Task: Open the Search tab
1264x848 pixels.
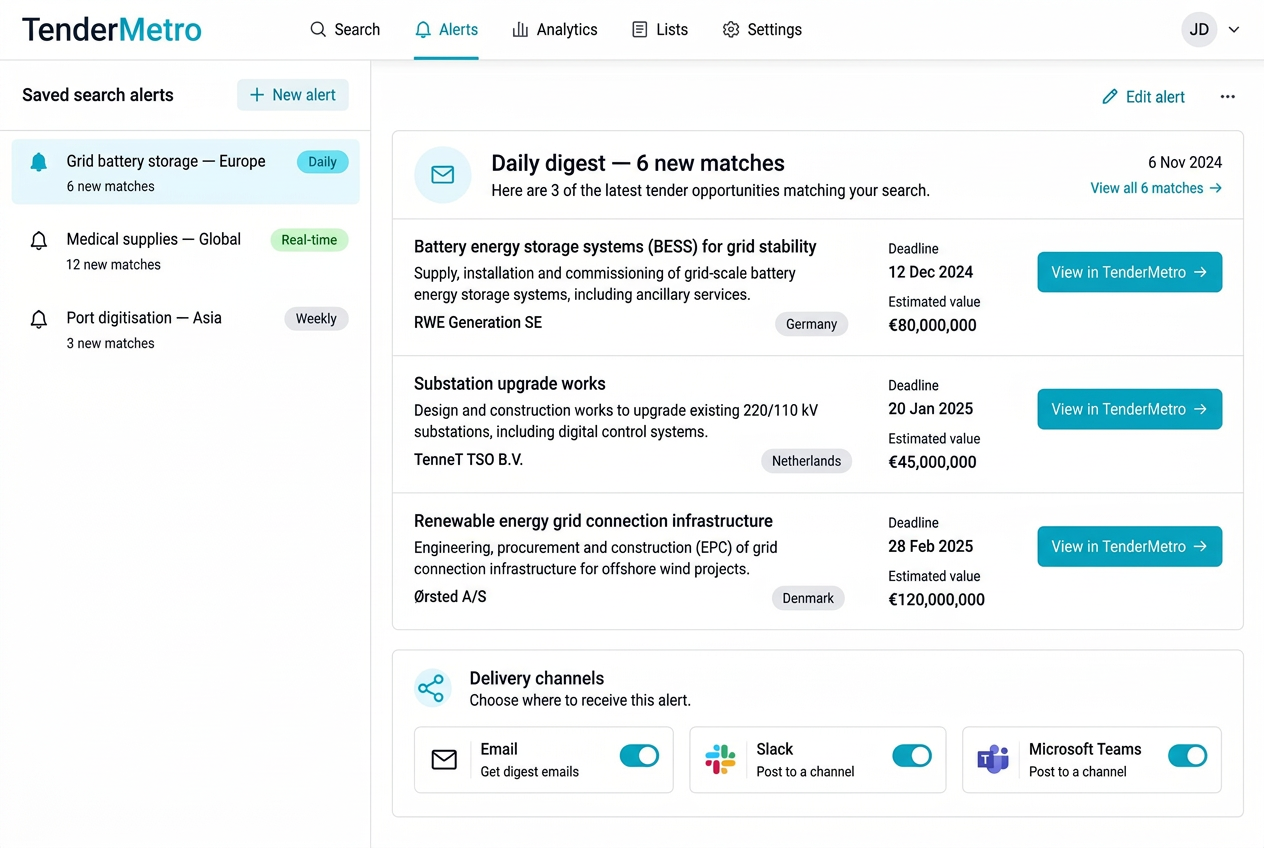Action: tap(345, 30)
